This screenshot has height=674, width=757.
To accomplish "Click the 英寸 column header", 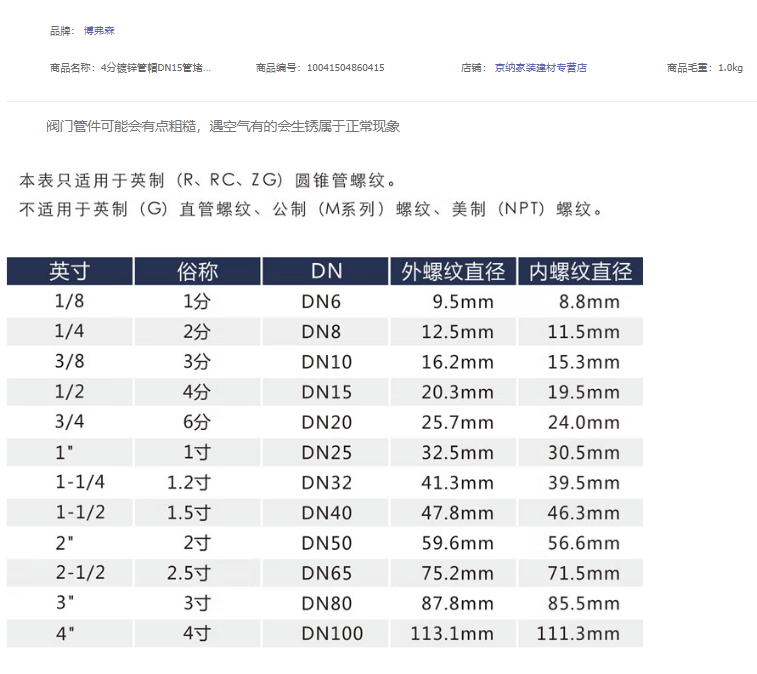I will pos(70,271).
